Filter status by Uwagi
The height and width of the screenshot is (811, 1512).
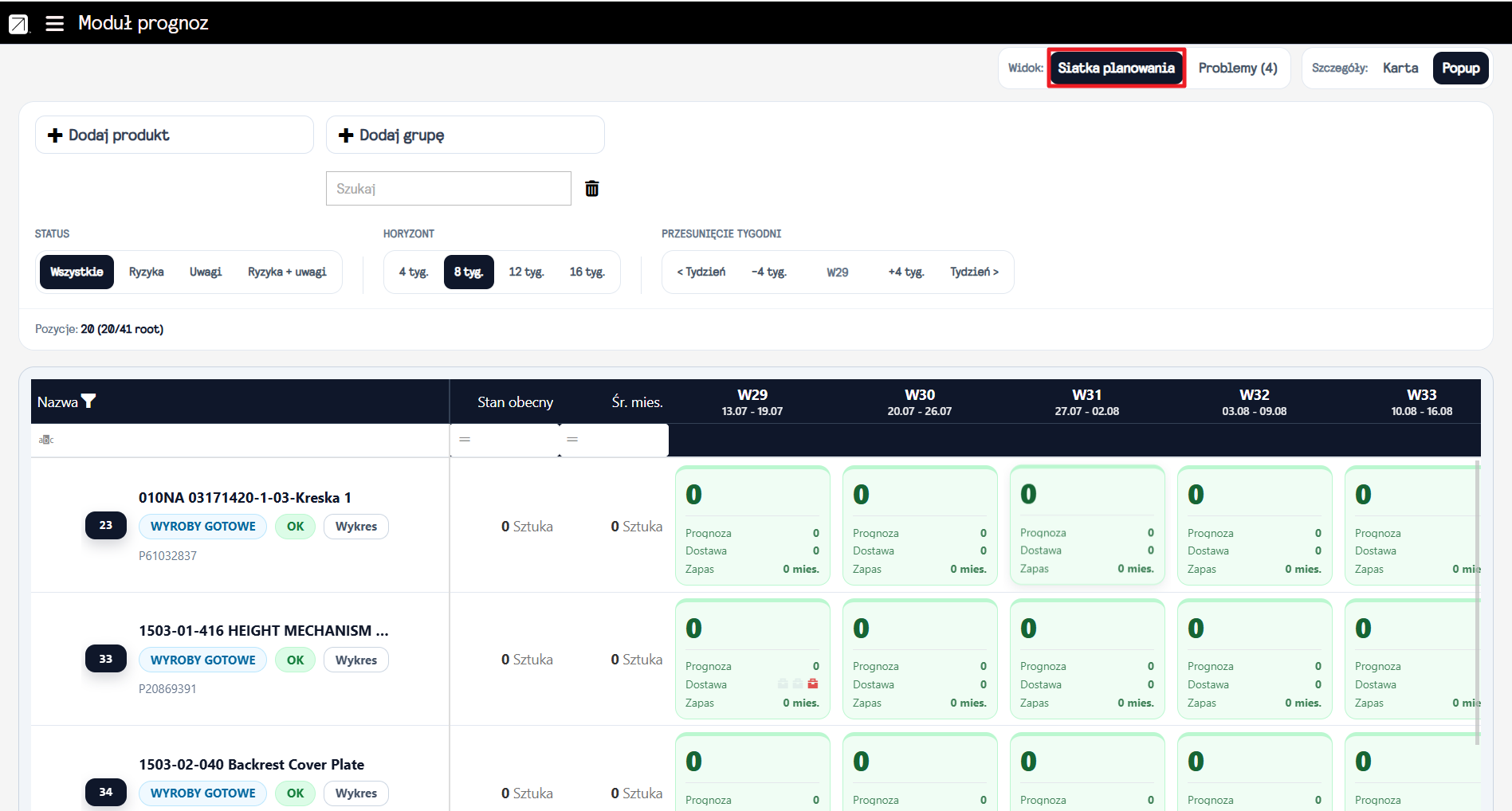coord(206,272)
